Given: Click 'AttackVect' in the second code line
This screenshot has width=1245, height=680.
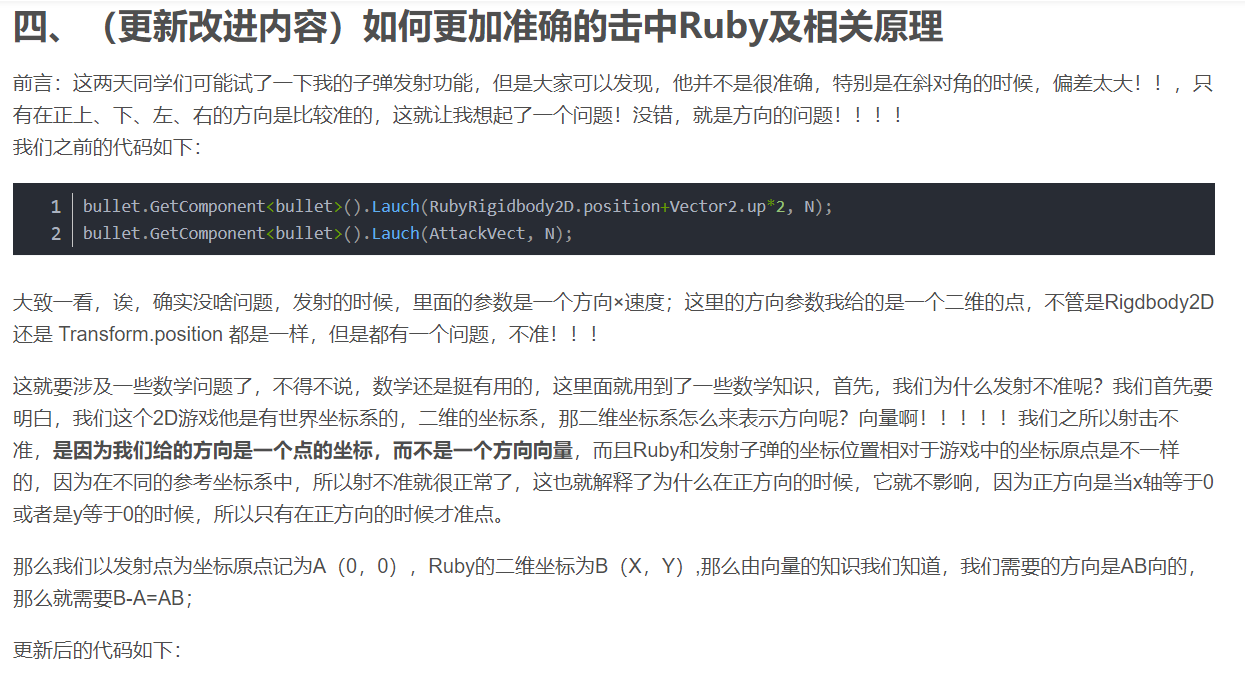Looking at the screenshot, I should pos(476,233).
